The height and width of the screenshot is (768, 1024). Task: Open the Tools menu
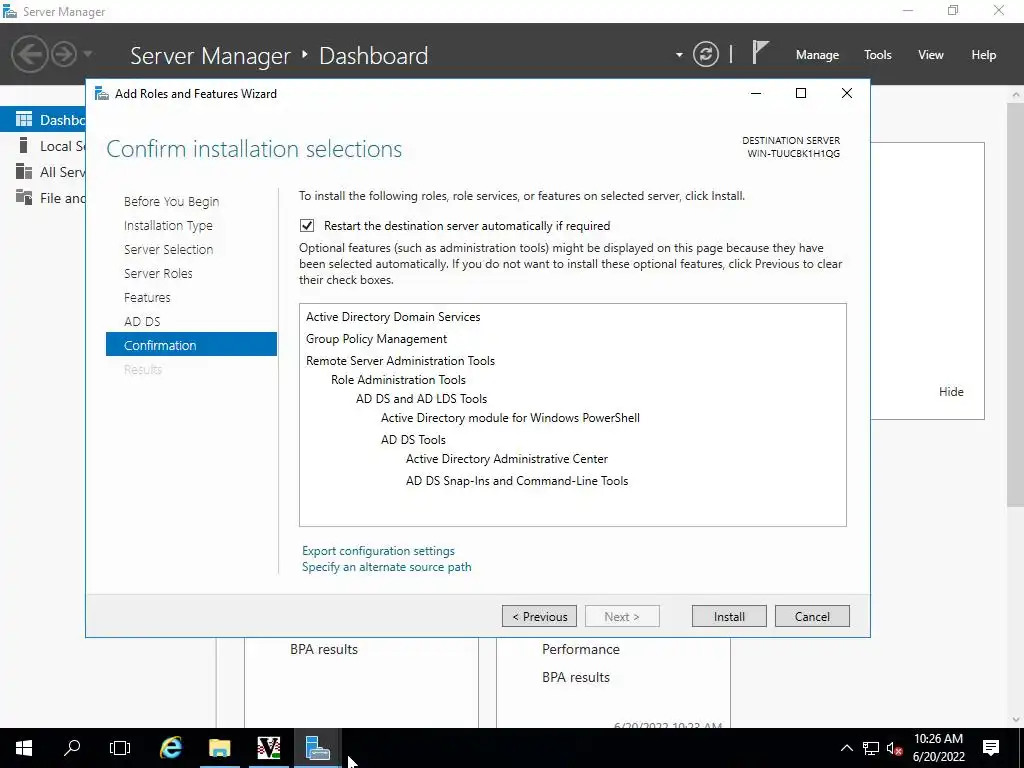(877, 55)
